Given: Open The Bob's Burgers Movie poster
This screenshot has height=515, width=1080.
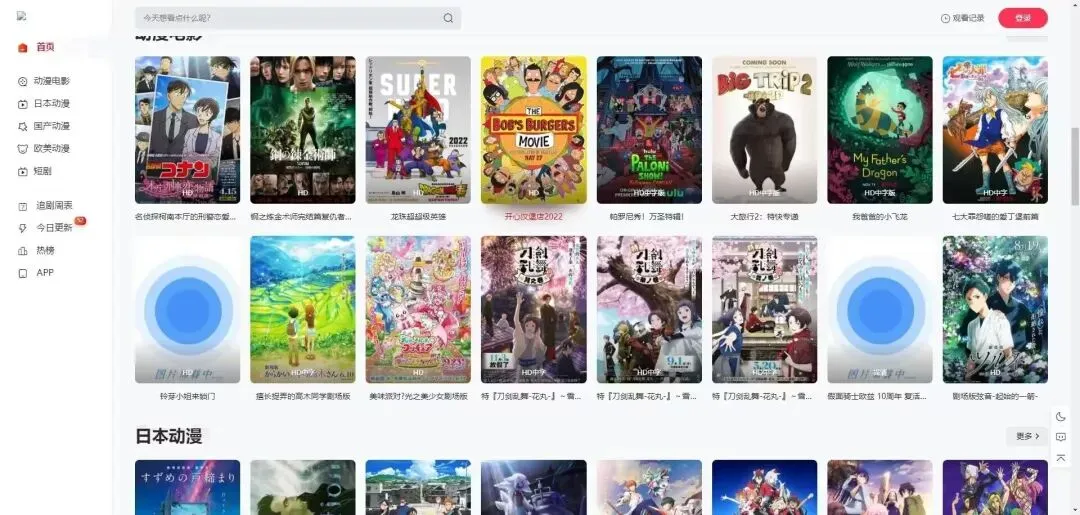Looking at the screenshot, I should [x=534, y=130].
